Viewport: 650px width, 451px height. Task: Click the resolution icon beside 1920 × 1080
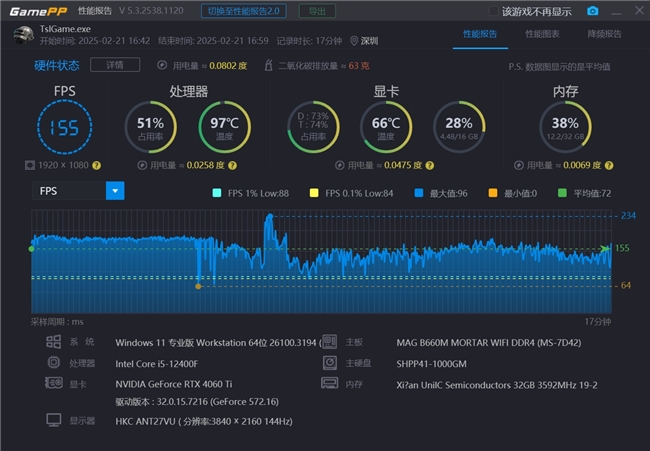click(x=30, y=165)
